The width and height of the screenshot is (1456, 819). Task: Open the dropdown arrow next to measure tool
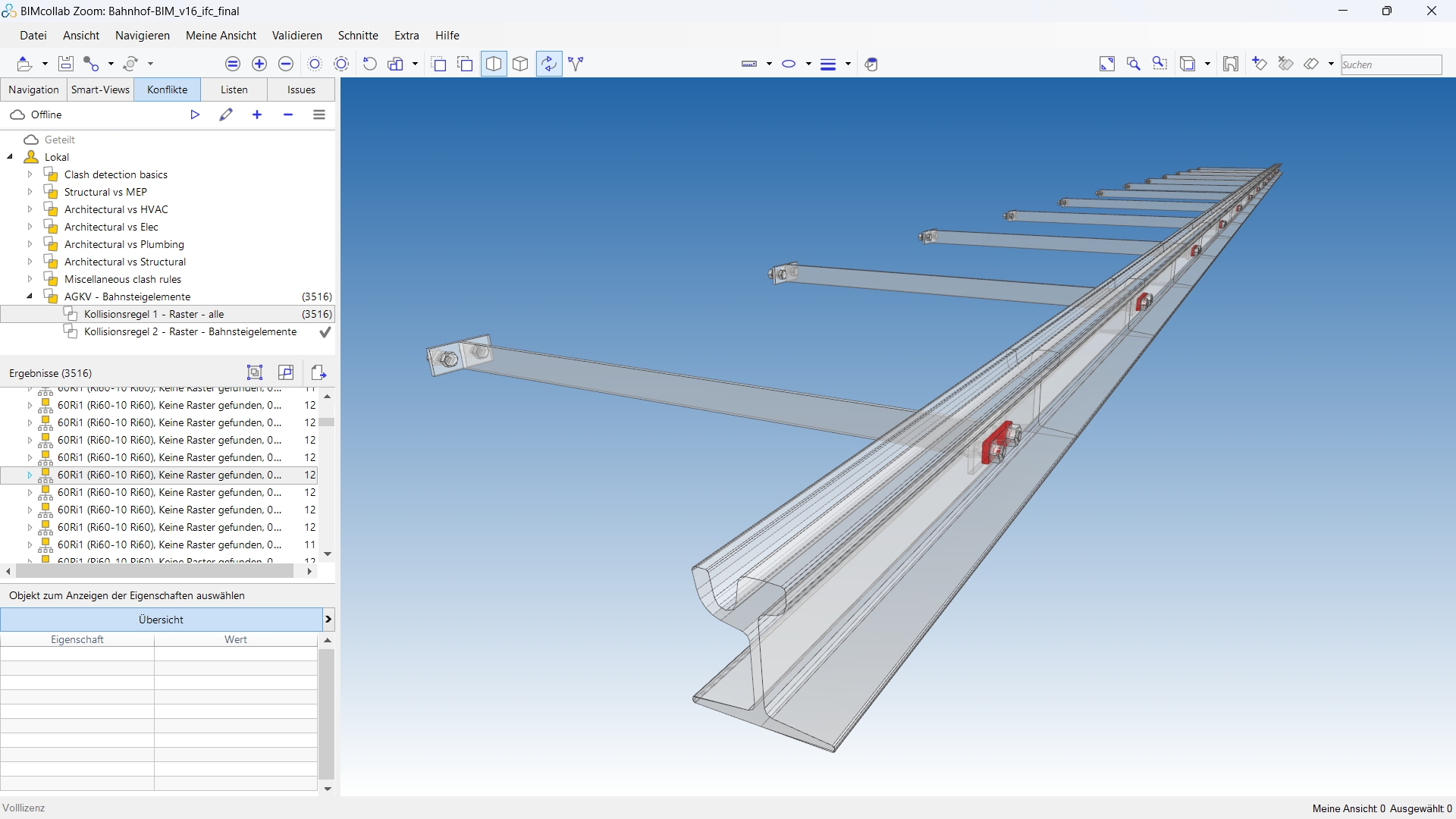point(769,64)
